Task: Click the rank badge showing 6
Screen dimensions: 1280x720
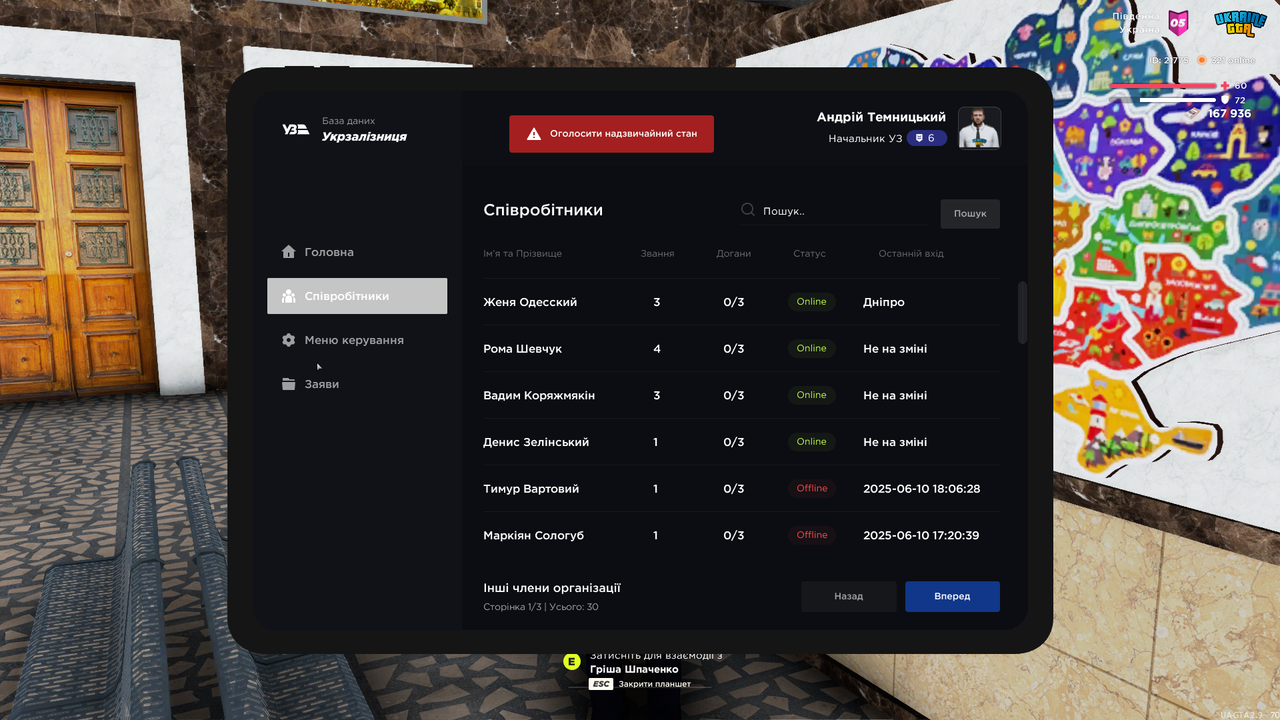Action: pyautogui.click(x=926, y=138)
